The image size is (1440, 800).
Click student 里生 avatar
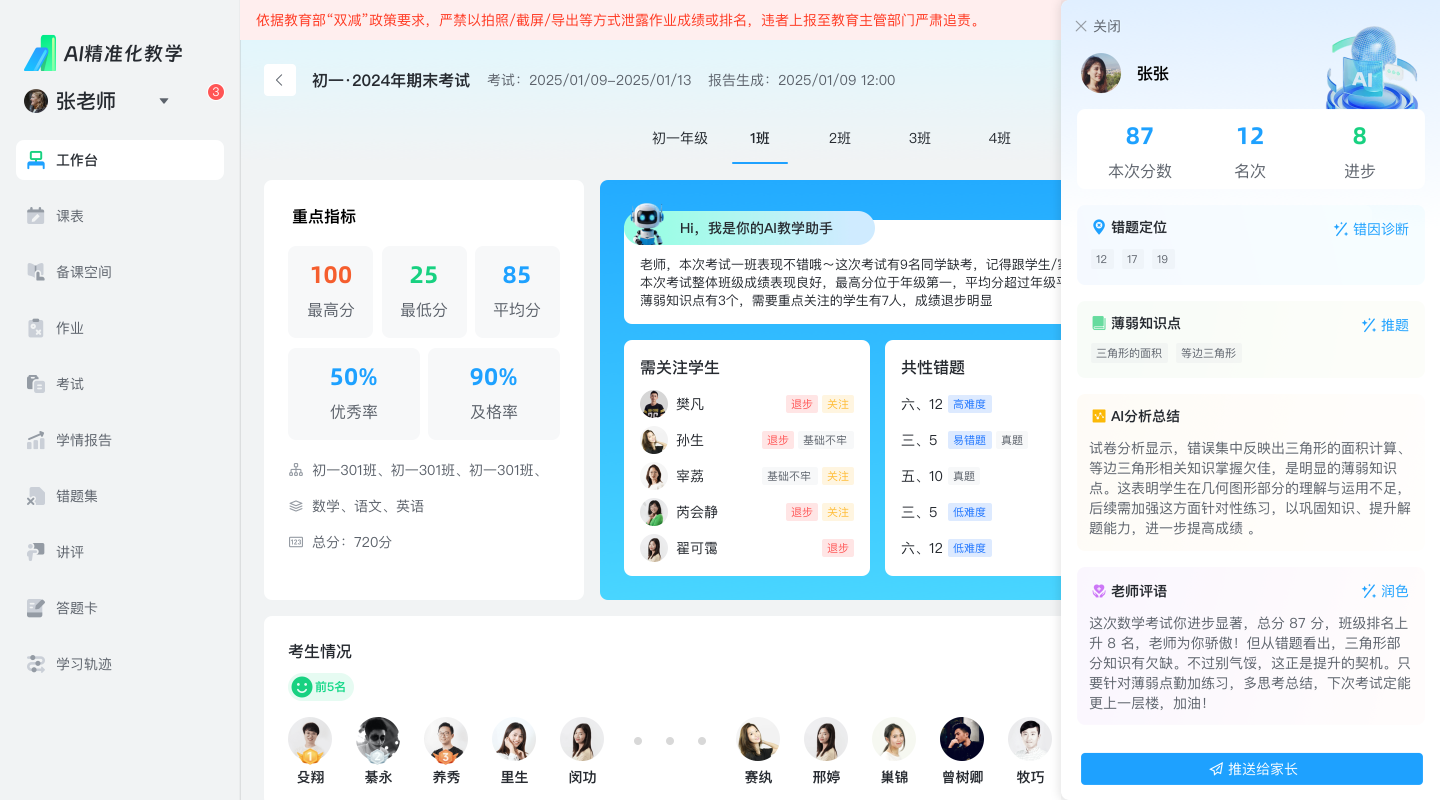pyautogui.click(x=514, y=739)
